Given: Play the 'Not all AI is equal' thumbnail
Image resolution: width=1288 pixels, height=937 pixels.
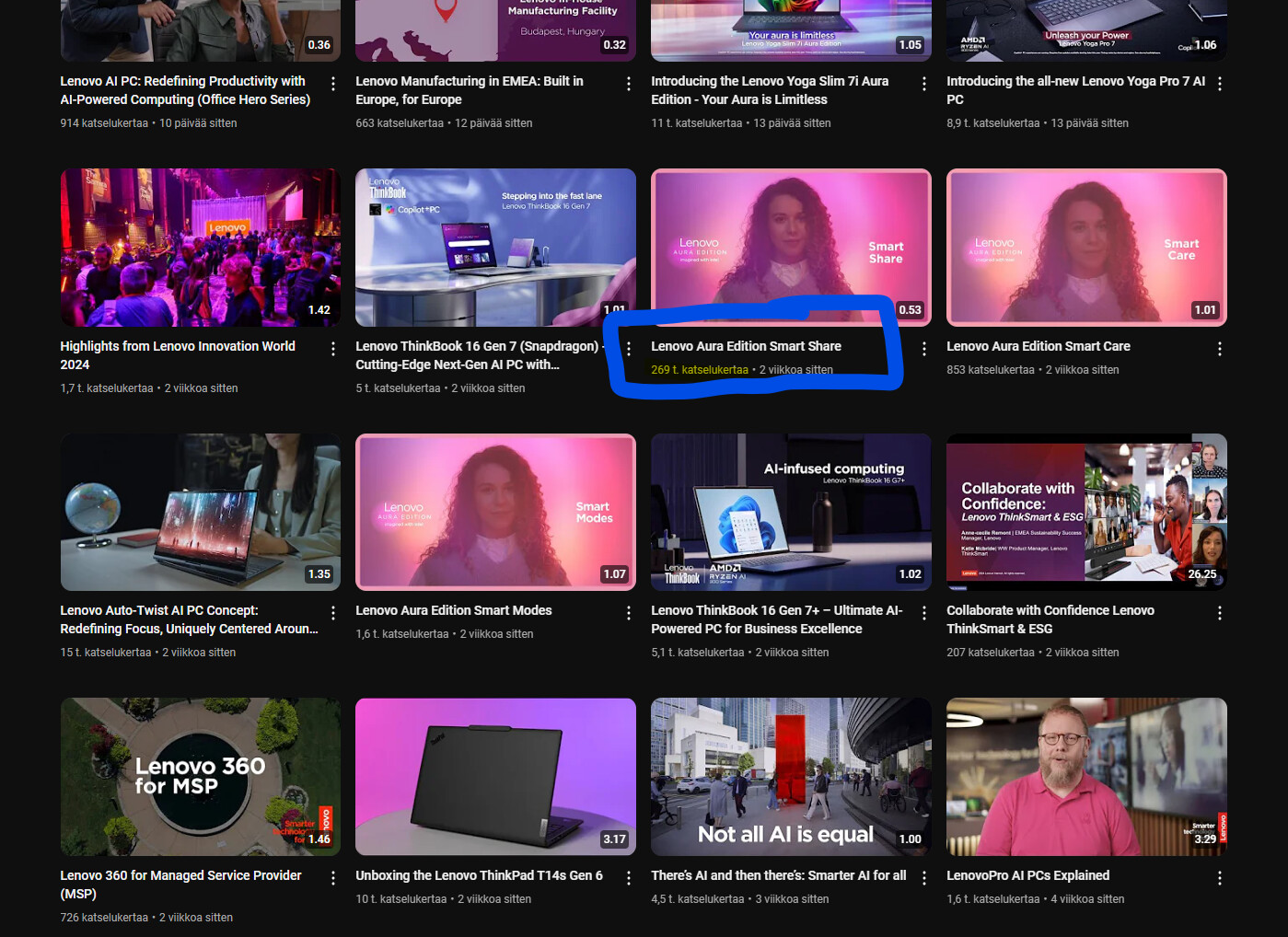Looking at the screenshot, I should [791, 777].
